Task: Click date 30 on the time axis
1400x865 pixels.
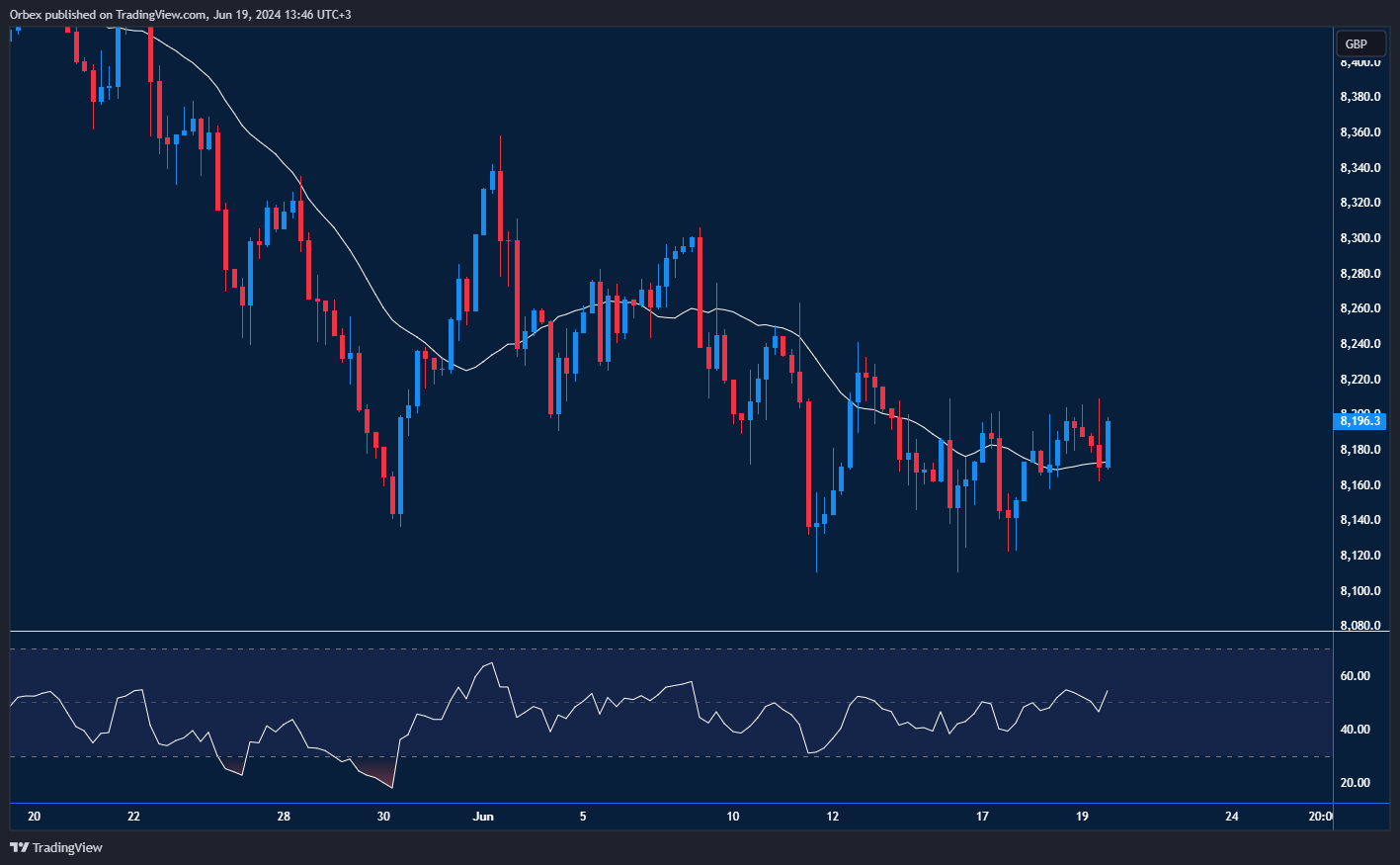Action: pyautogui.click(x=384, y=817)
